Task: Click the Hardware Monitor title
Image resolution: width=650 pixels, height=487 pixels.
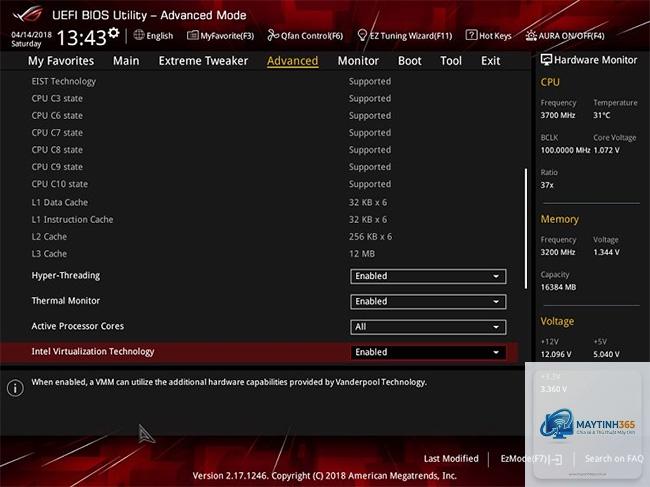Action: tap(595, 60)
